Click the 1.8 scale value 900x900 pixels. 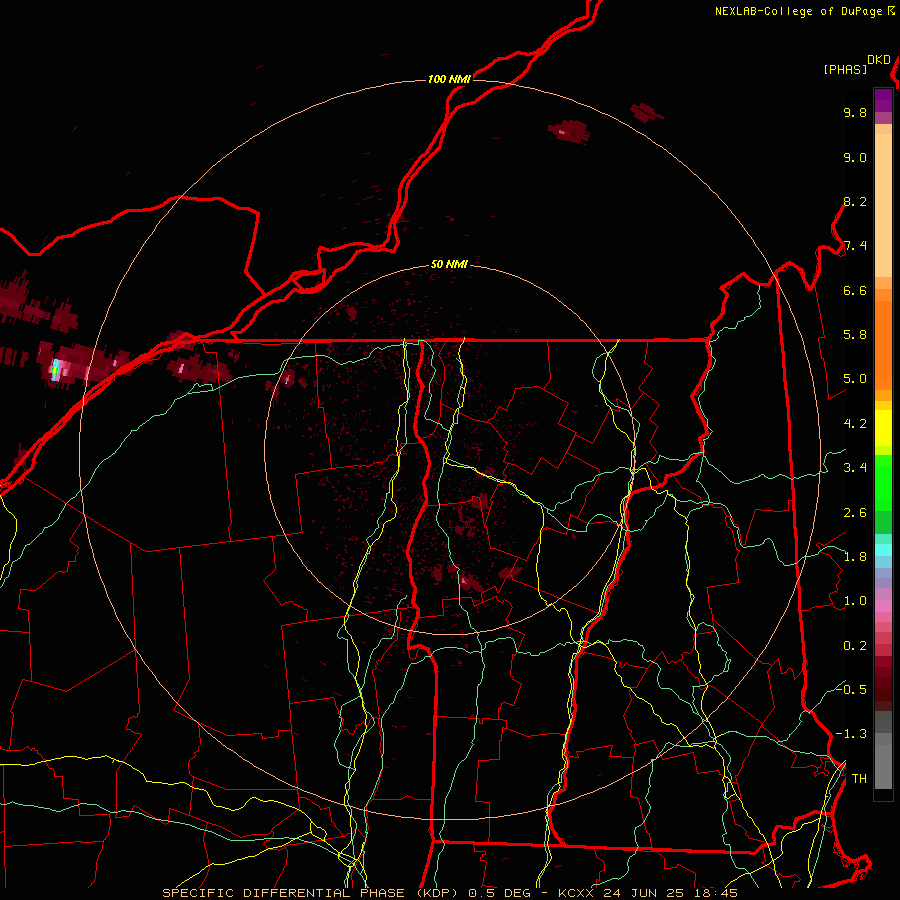click(x=855, y=557)
